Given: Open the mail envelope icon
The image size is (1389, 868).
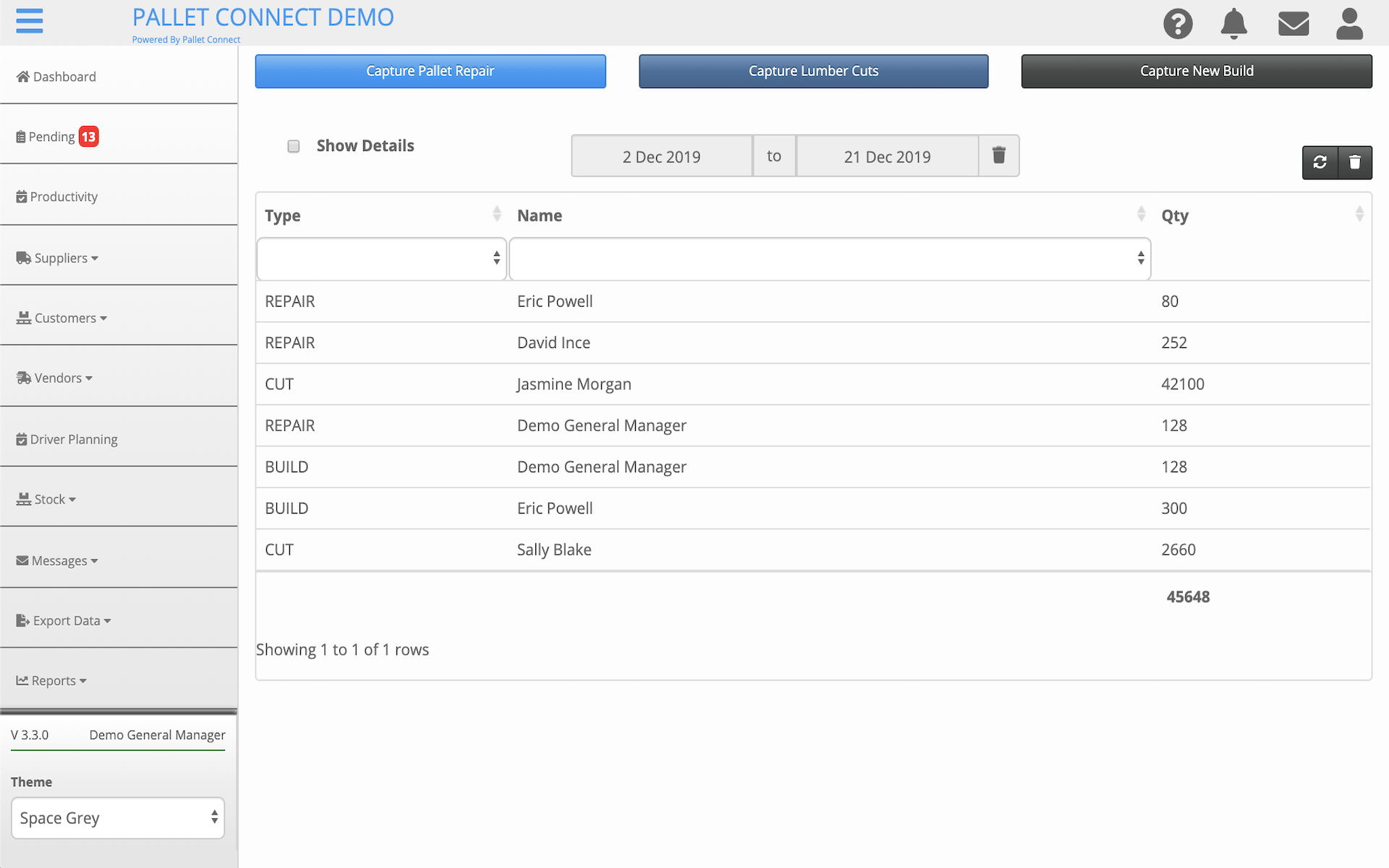Looking at the screenshot, I should 1293,24.
